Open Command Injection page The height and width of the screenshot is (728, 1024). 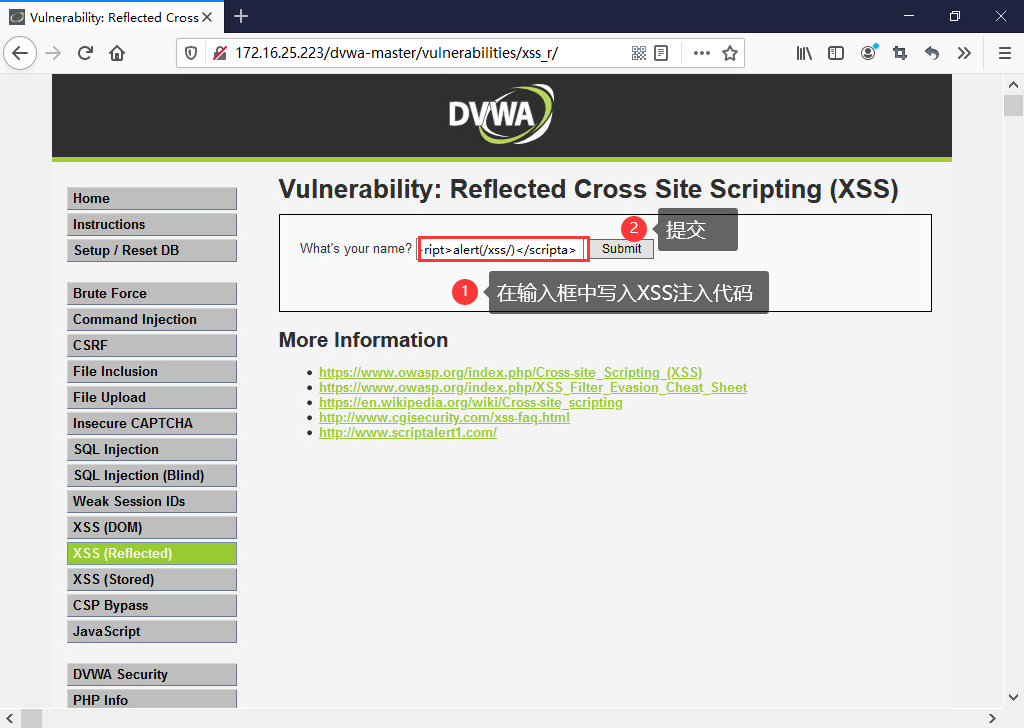coord(152,320)
